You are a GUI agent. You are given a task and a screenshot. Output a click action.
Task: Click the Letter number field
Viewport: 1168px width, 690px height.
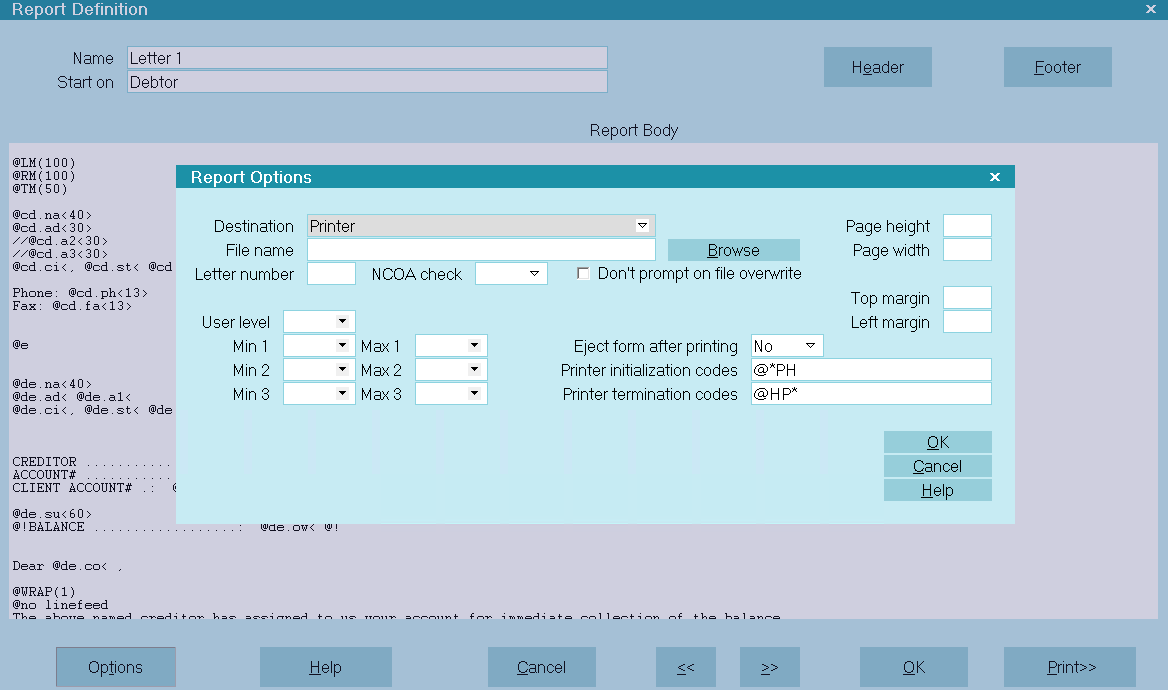tap(331, 274)
